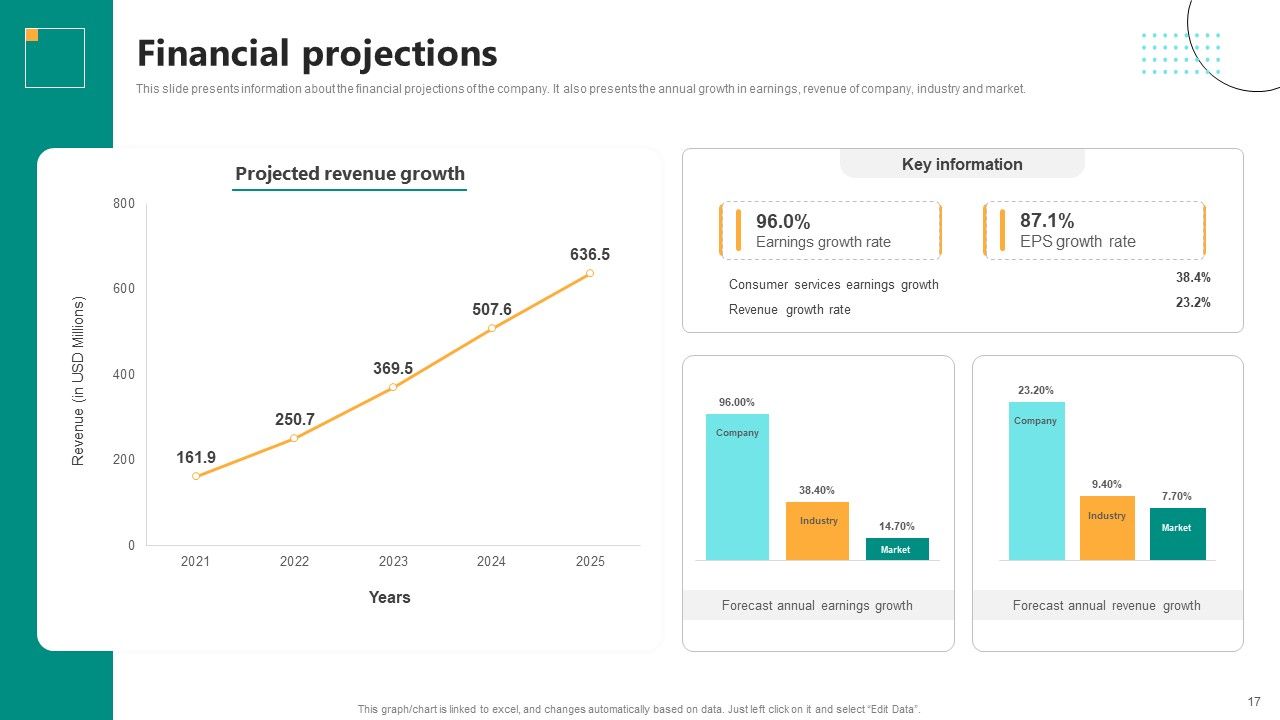
Task: Select the orange Industry earnings bar 38.40%
Action: click(x=817, y=531)
